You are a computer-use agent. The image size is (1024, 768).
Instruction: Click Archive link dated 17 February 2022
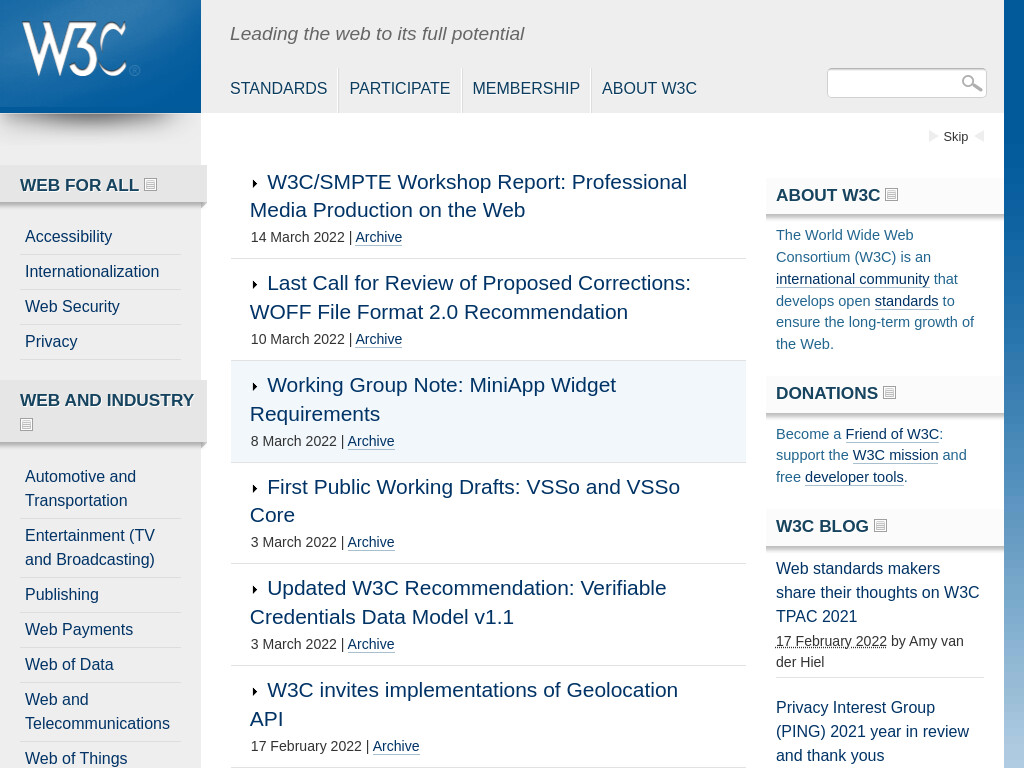(396, 746)
